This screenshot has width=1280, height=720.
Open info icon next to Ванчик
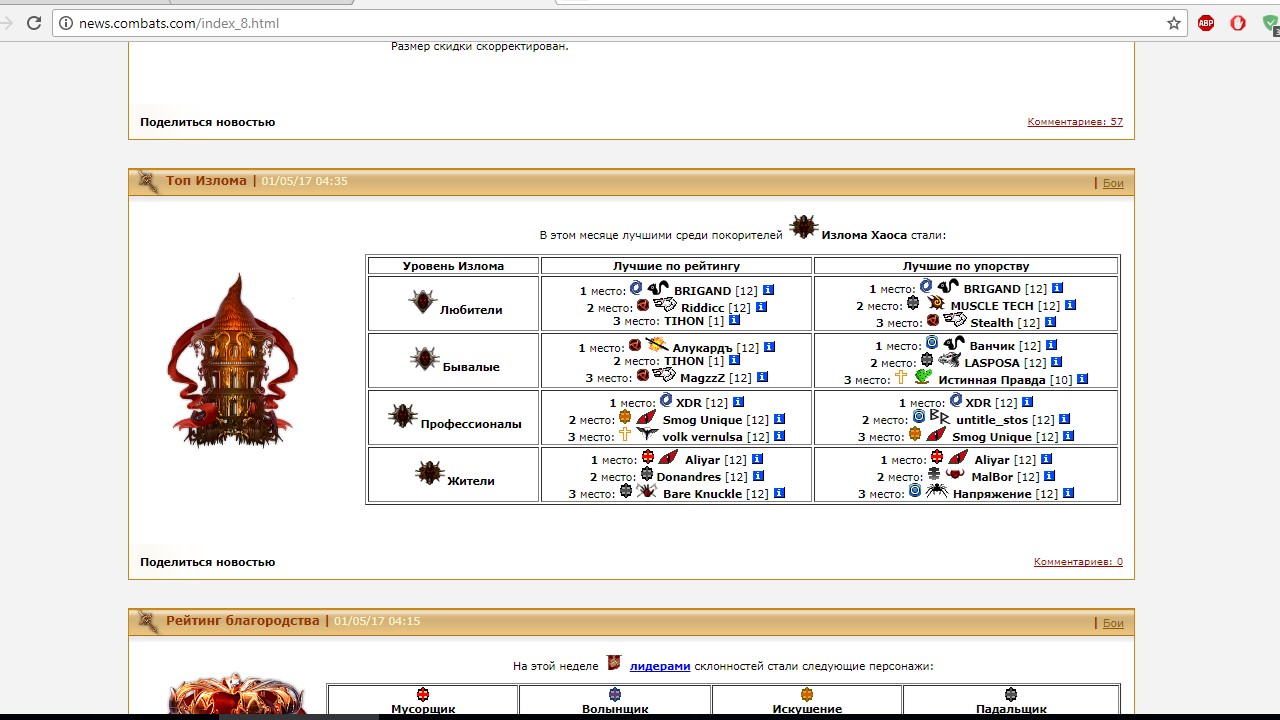click(x=1051, y=345)
